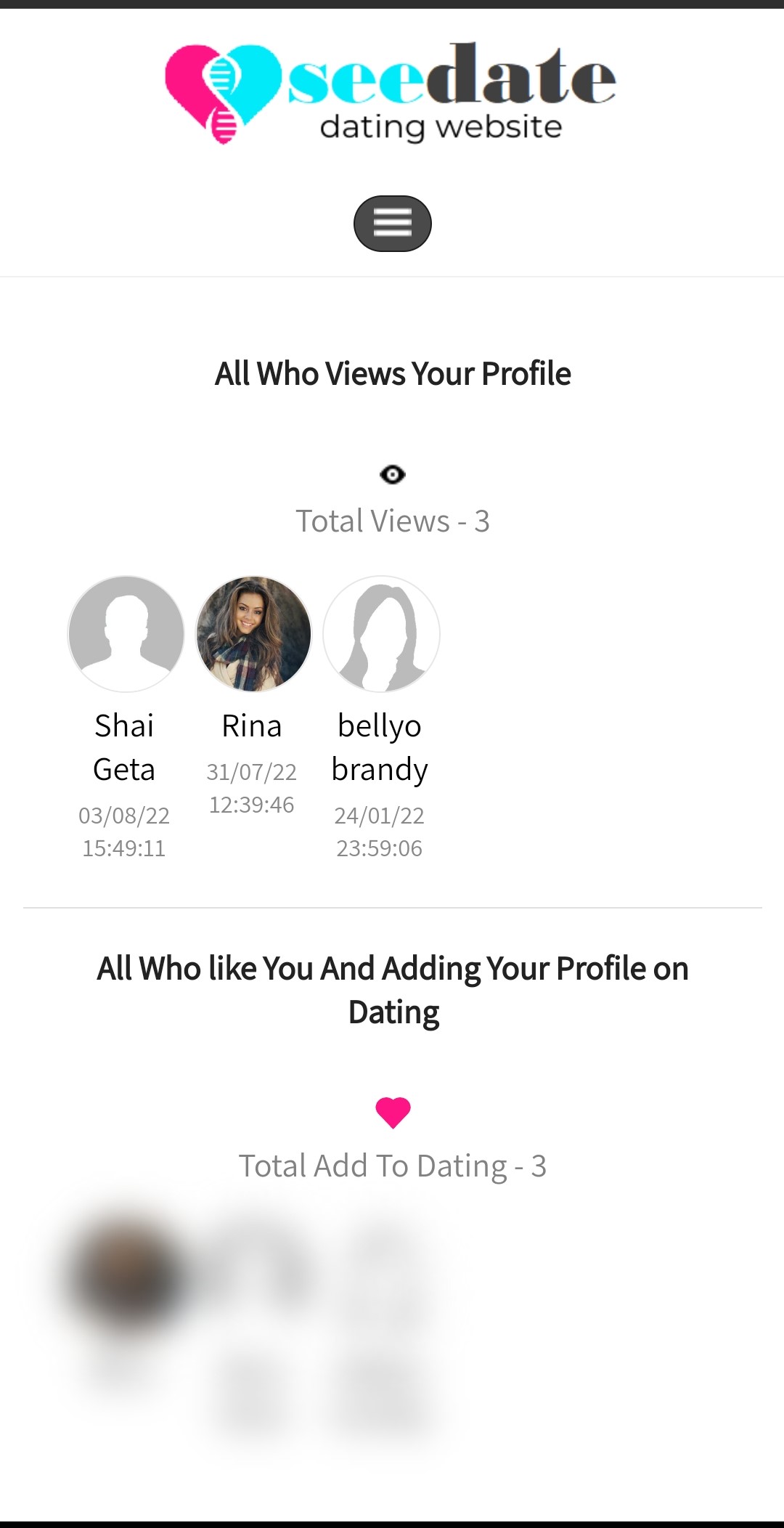This screenshot has width=784, height=1528.
Task: Open bellyo brandy's silhouette avatar
Action: click(381, 633)
